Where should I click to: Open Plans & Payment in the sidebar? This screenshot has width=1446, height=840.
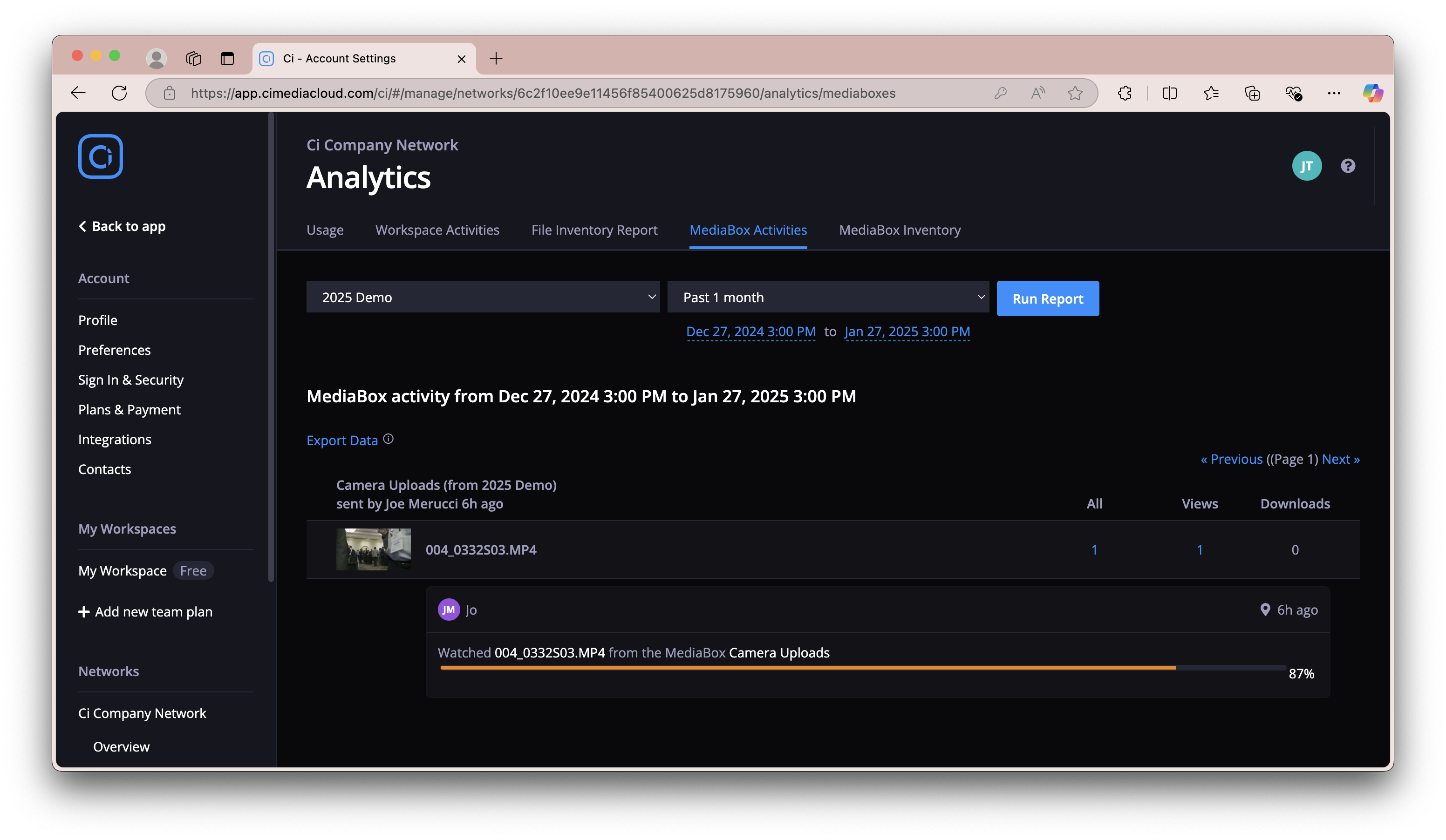(129, 409)
